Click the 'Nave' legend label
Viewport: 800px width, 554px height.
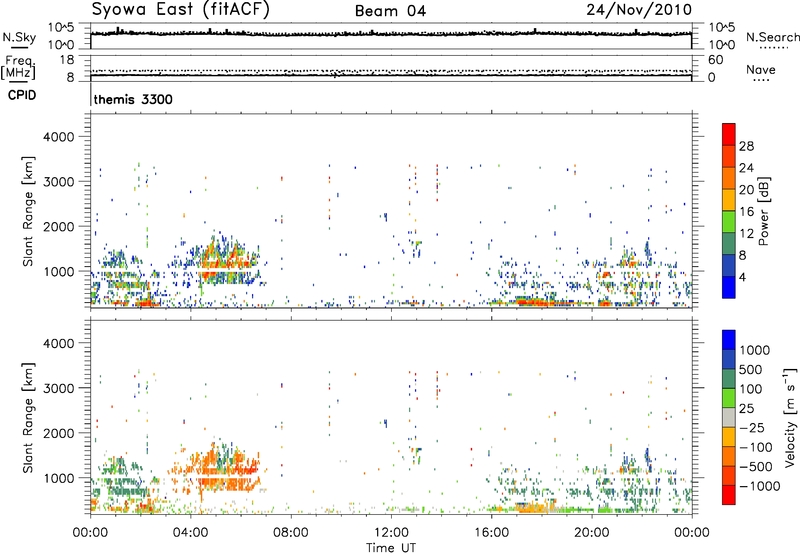click(x=761, y=69)
